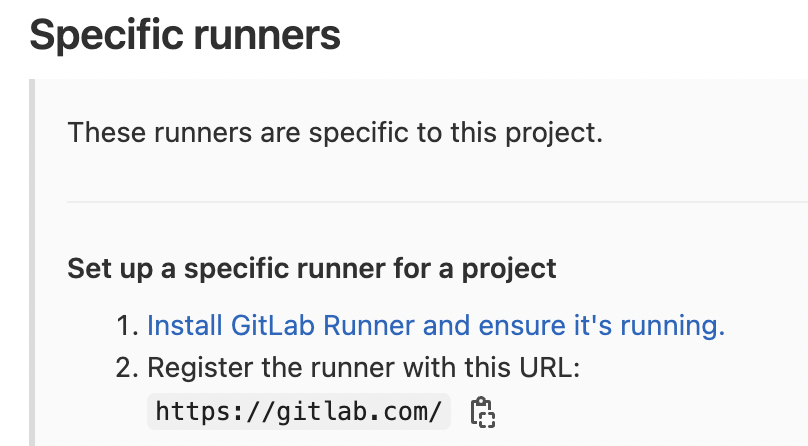Open the Install GitLab Runner link

pyautogui.click(x=436, y=325)
